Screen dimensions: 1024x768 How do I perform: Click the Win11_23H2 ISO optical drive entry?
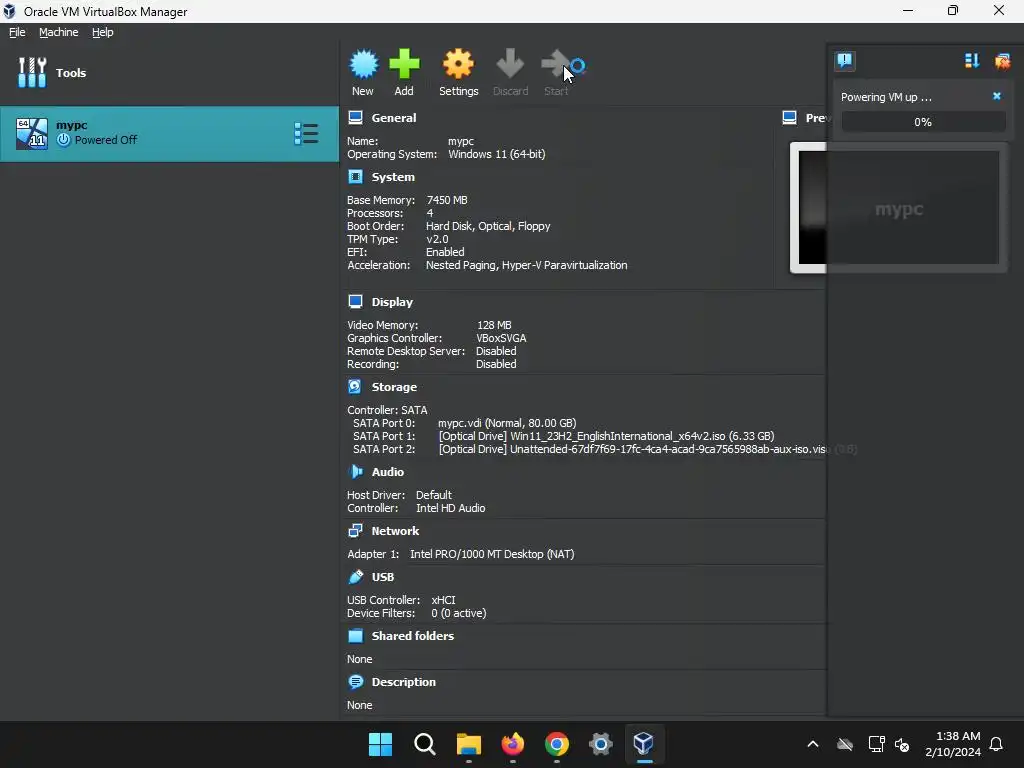[606, 436]
